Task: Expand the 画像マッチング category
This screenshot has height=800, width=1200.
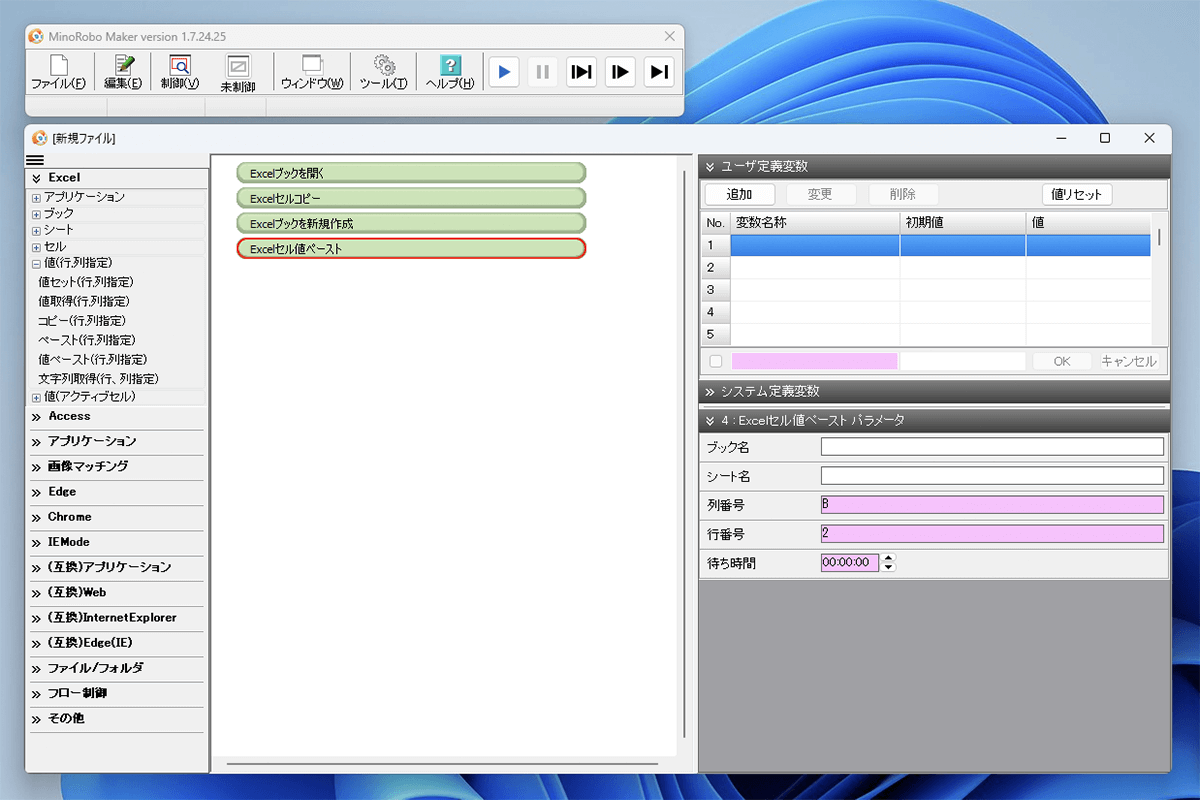Action: 36,467
